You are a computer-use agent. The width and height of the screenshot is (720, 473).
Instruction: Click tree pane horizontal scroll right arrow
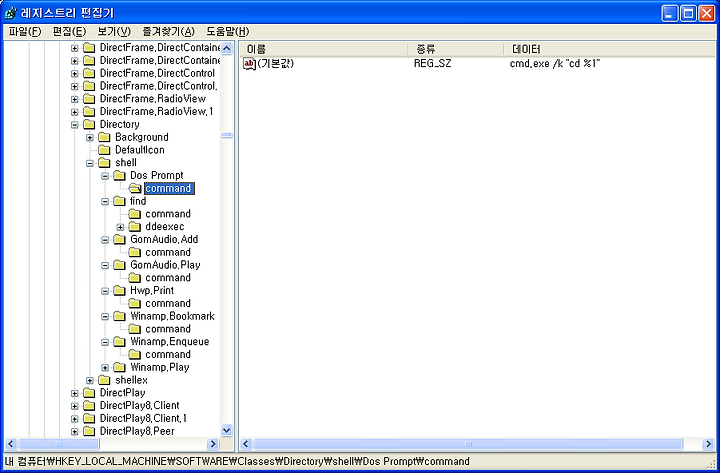[213, 444]
